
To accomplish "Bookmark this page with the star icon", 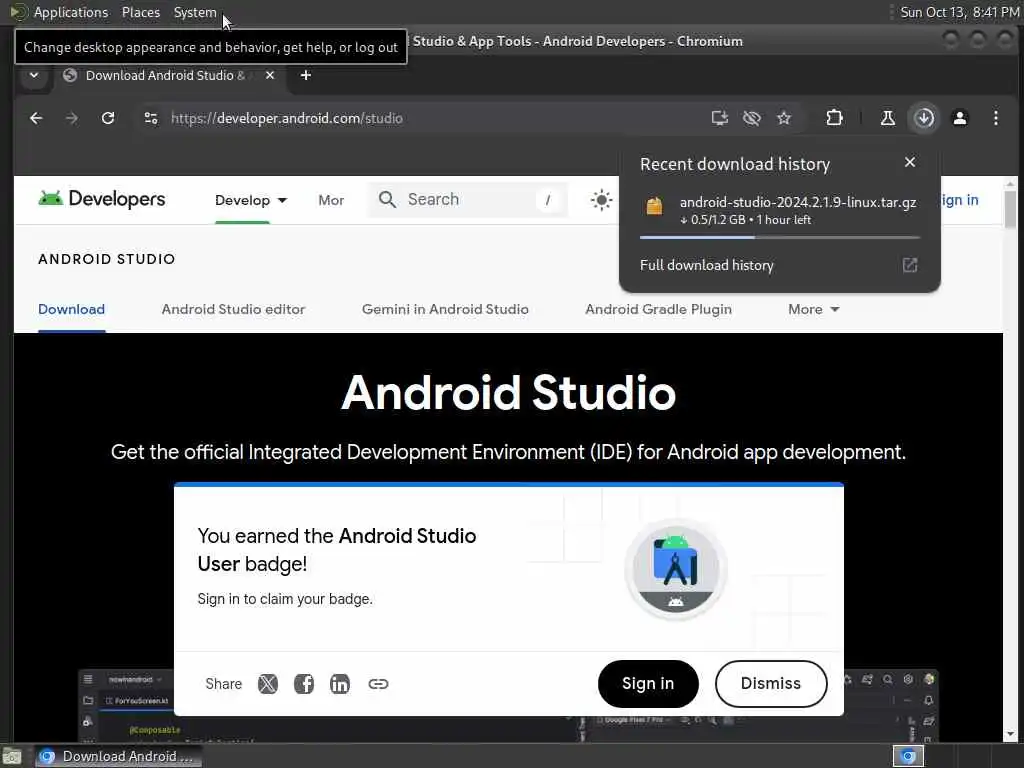I will (784, 118).
